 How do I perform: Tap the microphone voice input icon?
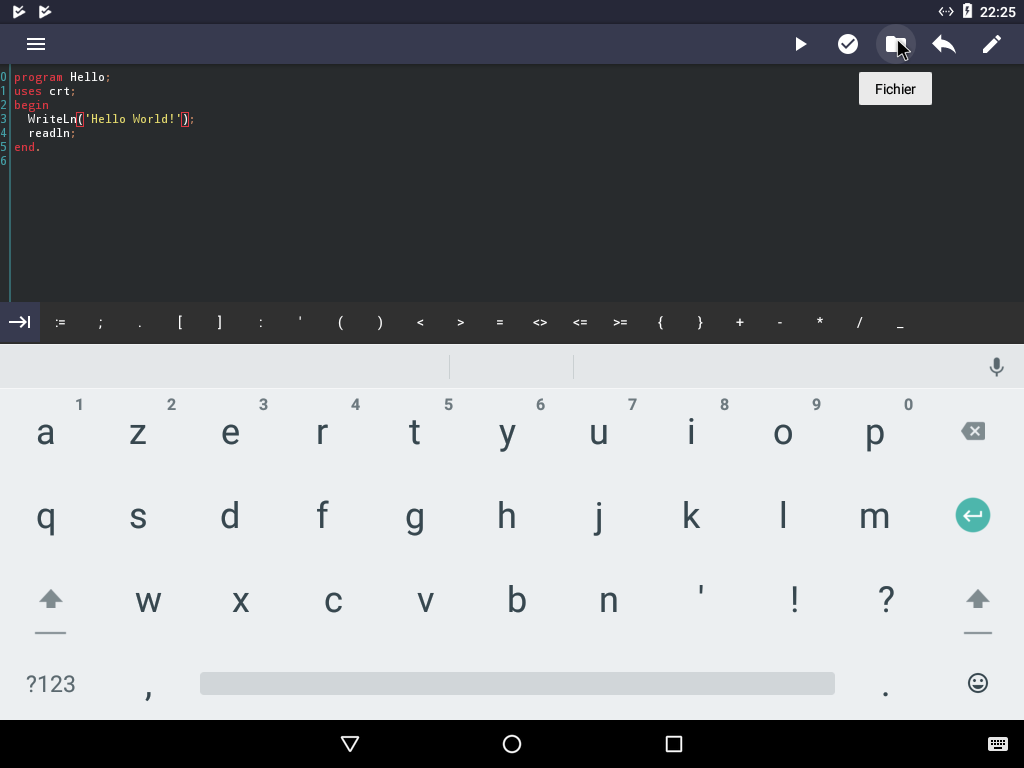tap(996, 367)
